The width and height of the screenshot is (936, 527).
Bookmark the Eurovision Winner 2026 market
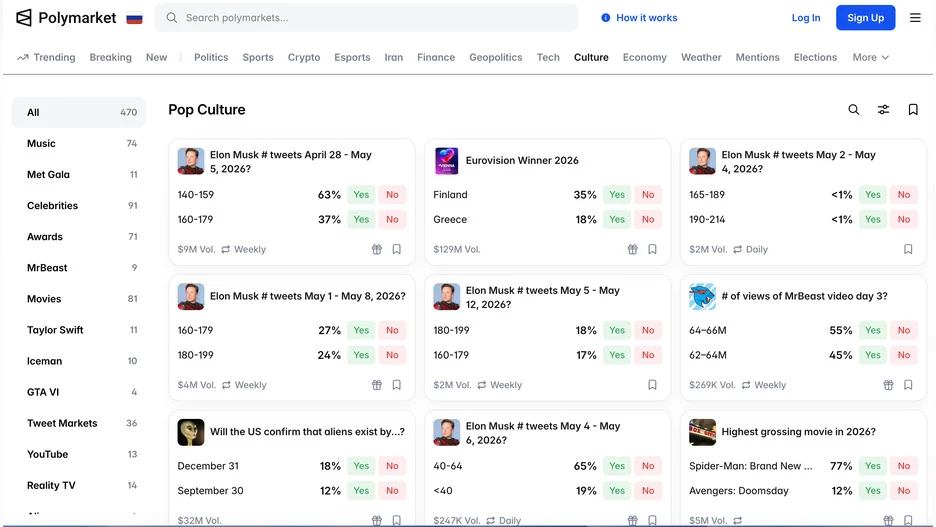(x=652, y=249)
